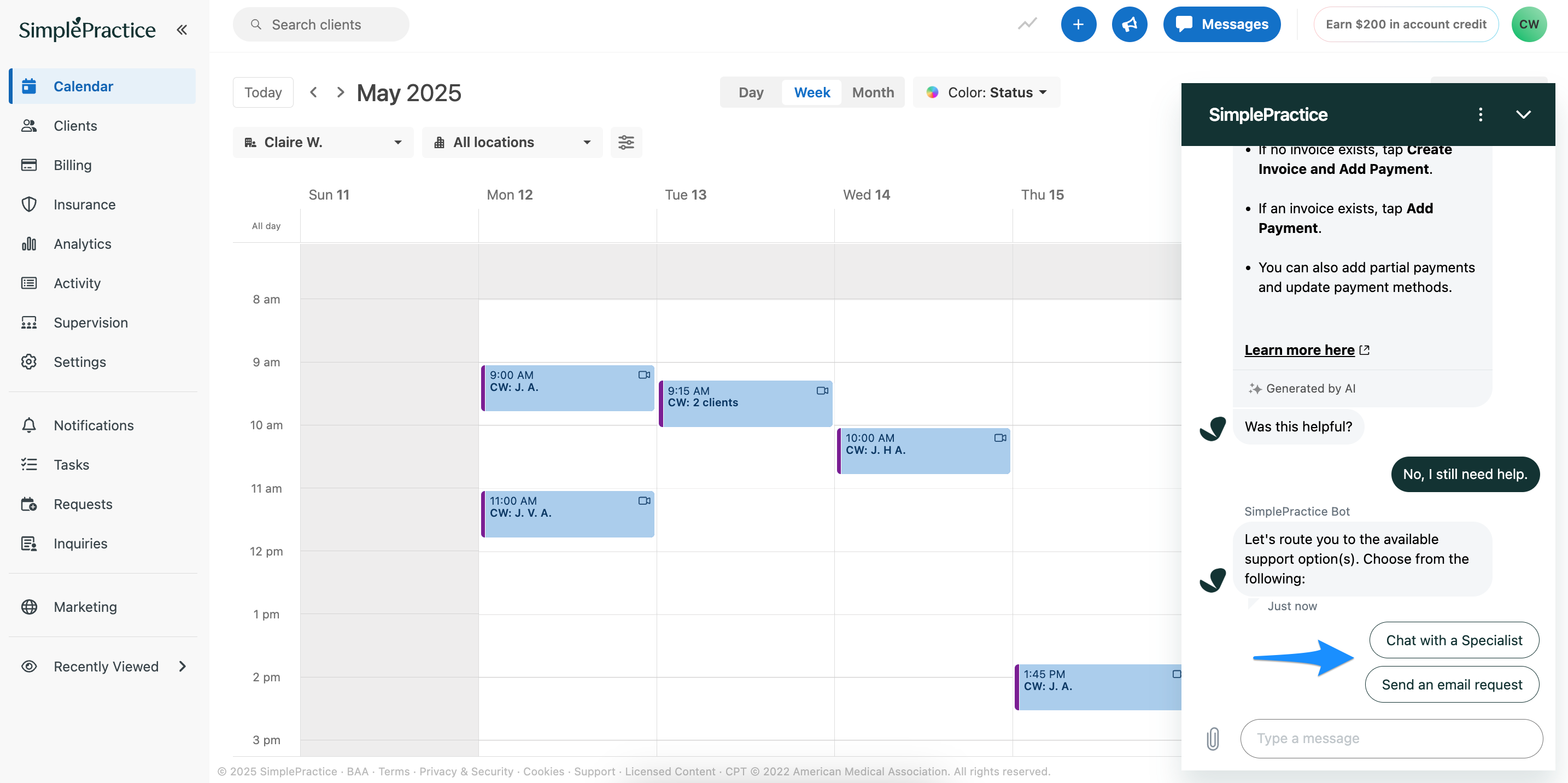Switch to Day view
This screenshot has height=783, width=1568.
(x=751, y=92)
